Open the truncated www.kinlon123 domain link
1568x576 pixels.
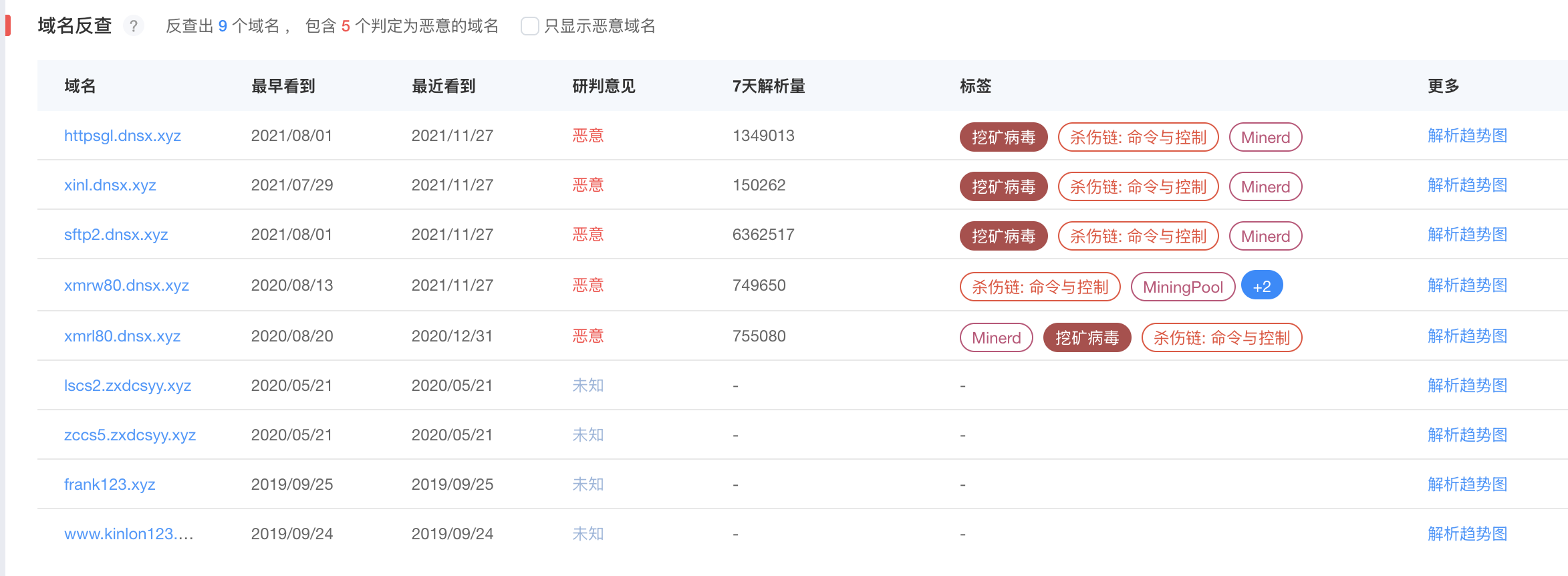[x=128, y=534]
